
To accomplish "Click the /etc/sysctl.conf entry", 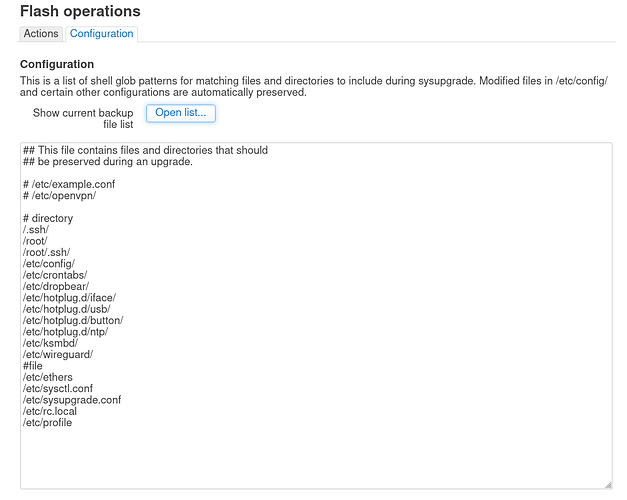I will [58, 388].
